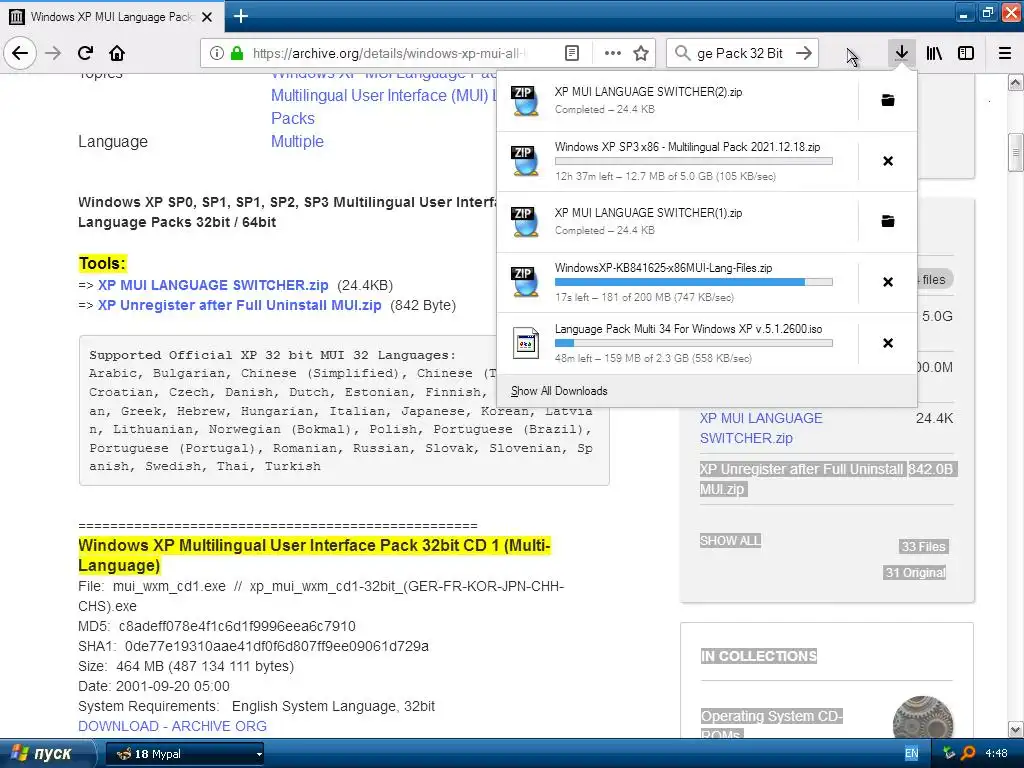1024x768 pixels.
Task: Select Language Pack Multi 34 For Windows XP entry
Action: [677, 343]
